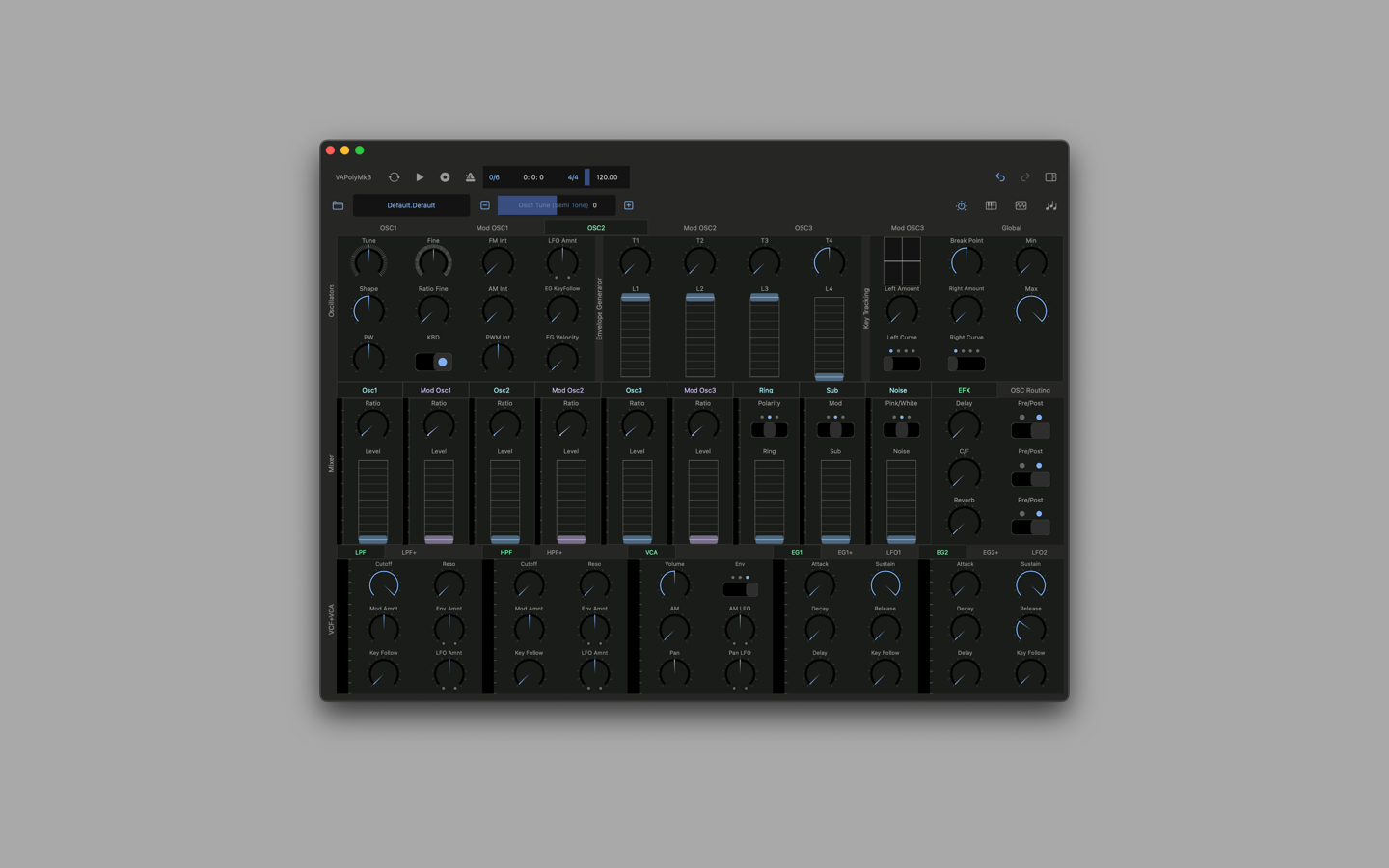The width and height of the screenshot is (1389, 868).
Task: Click the 4/4 time signature field
Action: (573, 177)
